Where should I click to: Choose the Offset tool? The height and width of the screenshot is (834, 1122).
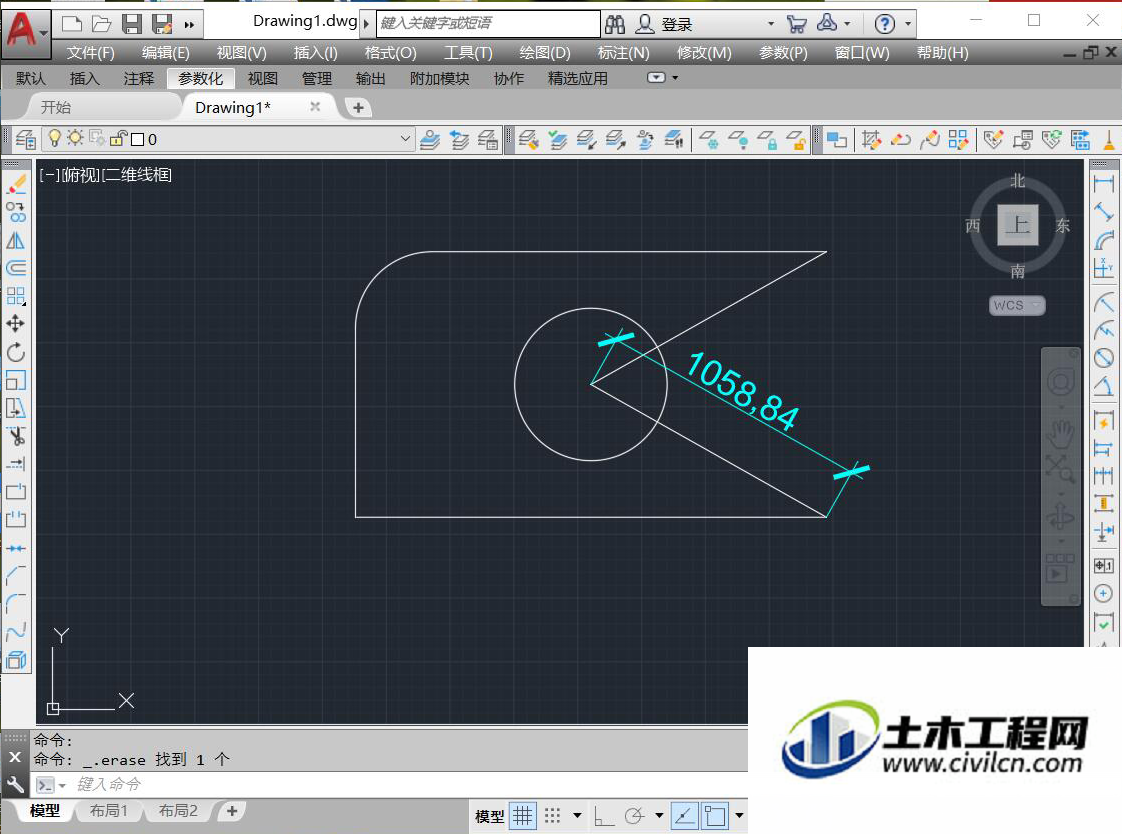pyautogui.click(x=16, y=268)
